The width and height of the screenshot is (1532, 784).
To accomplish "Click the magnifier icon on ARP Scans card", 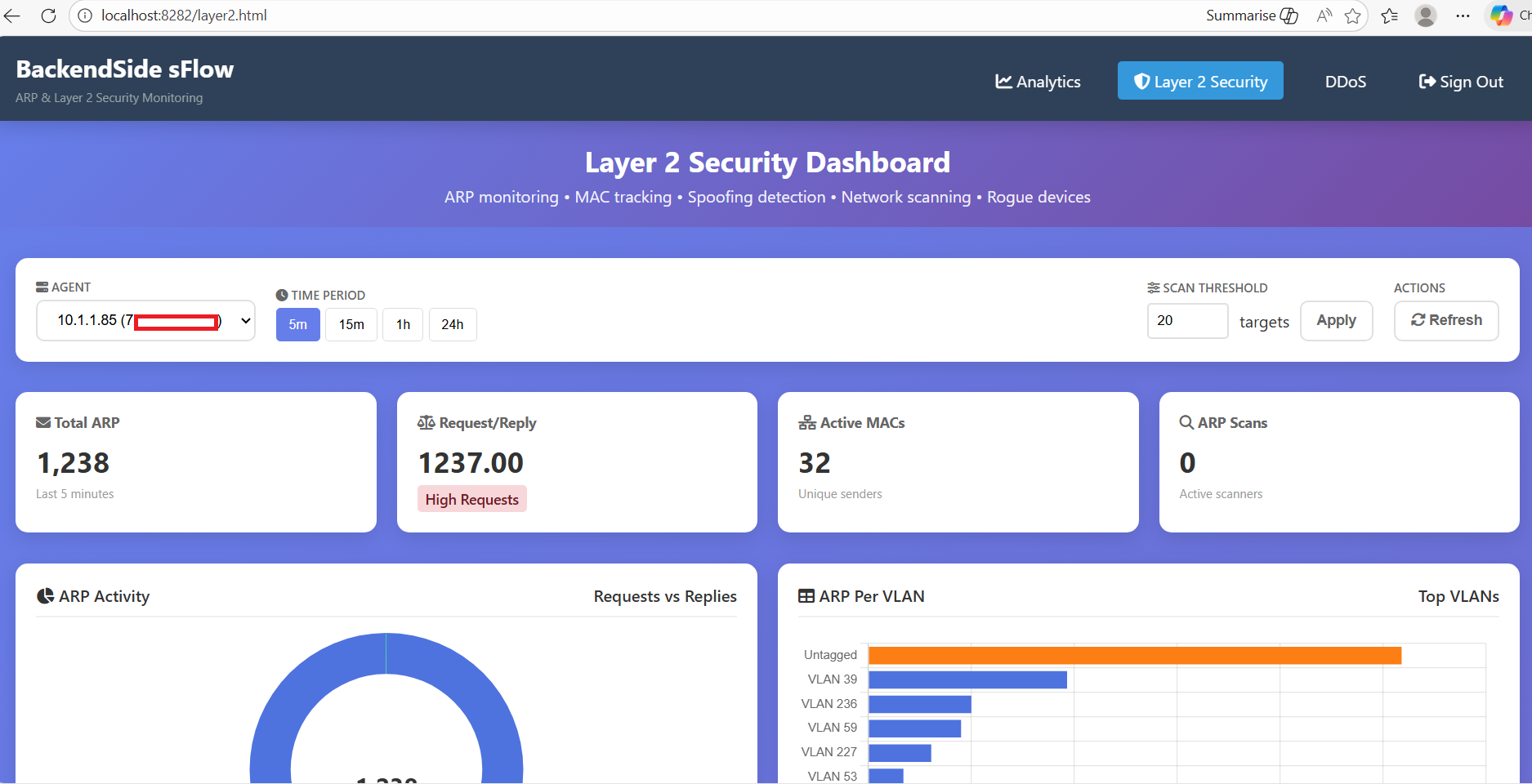I will (x=1186, y=422).
